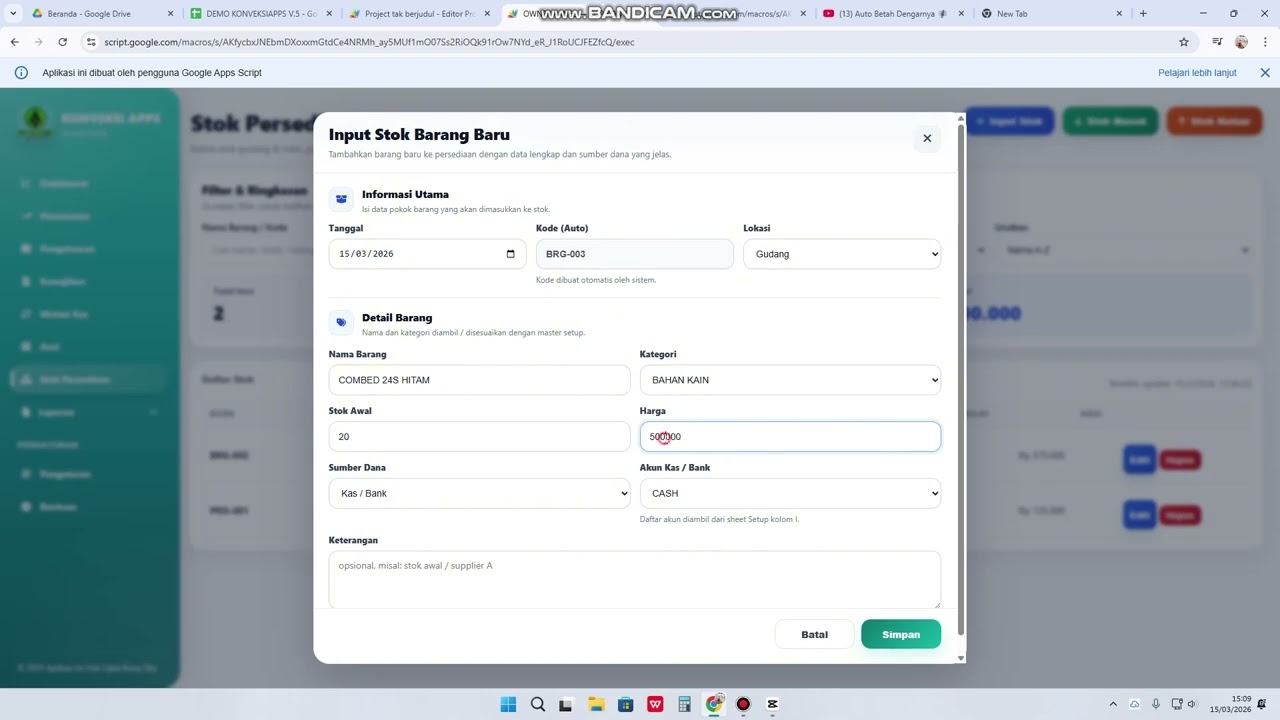Open Task View in the taskbar

coord(566,704)
